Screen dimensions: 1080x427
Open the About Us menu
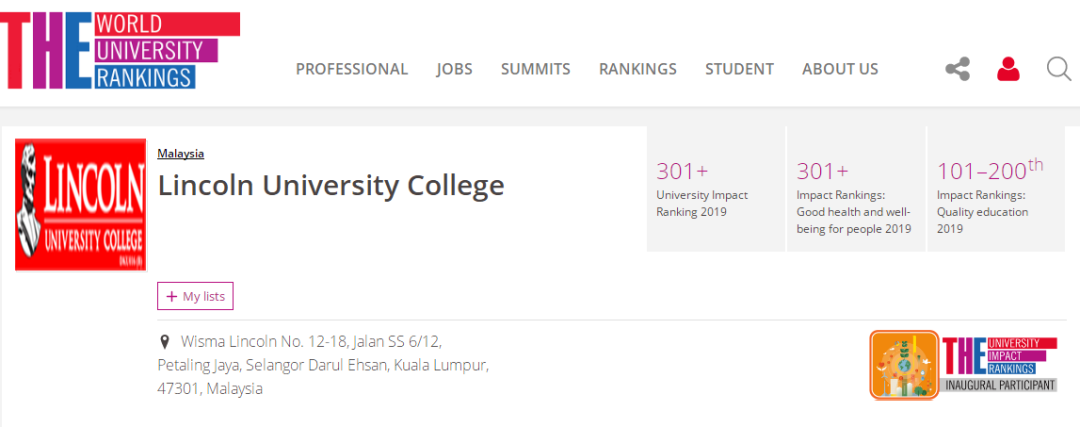(840, 69)
